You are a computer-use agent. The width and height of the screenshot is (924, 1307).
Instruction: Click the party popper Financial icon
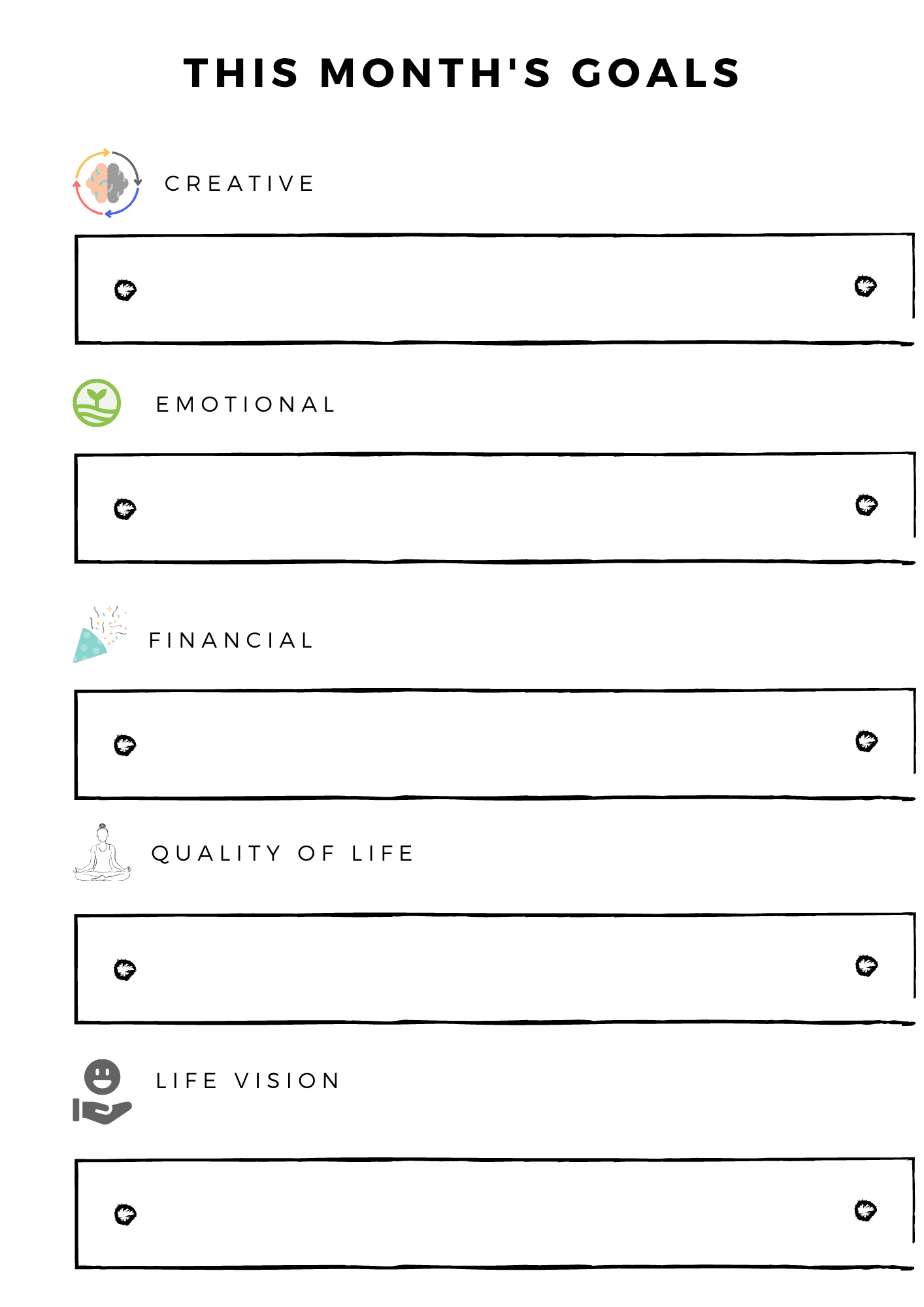coord(100,634)
